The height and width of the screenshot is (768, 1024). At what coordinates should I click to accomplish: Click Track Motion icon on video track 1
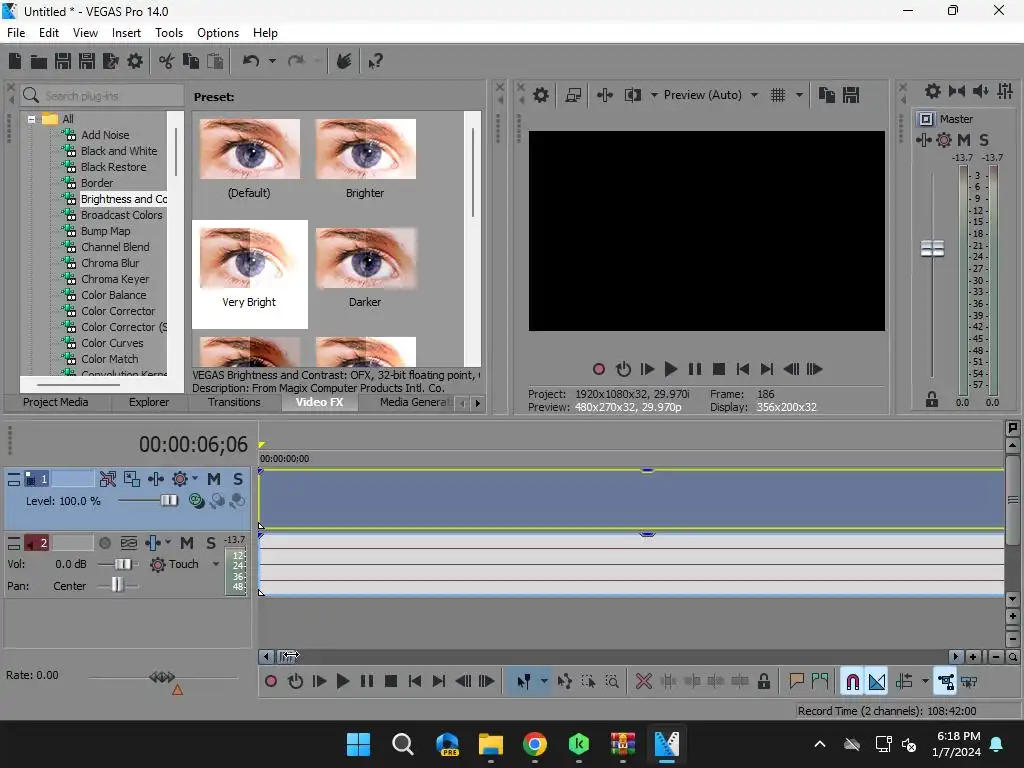131,479
